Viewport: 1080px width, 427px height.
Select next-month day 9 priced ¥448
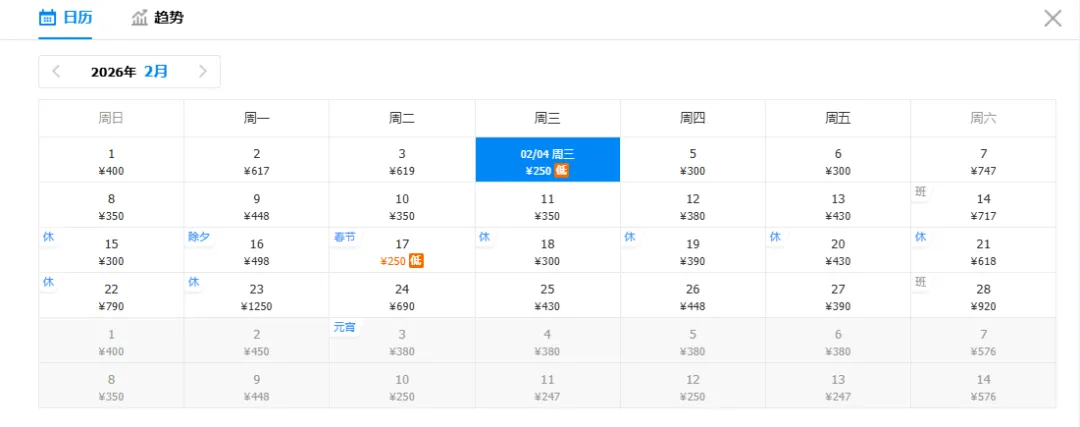tap(257, 386)
